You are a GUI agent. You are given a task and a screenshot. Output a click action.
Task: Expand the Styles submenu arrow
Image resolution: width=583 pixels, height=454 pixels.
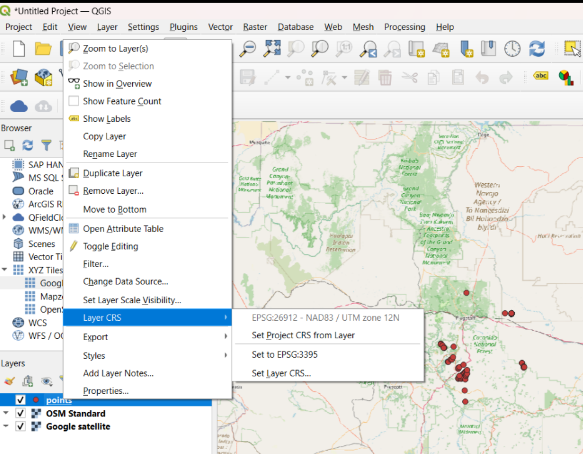pyautogui.click(x=225, y=355)
